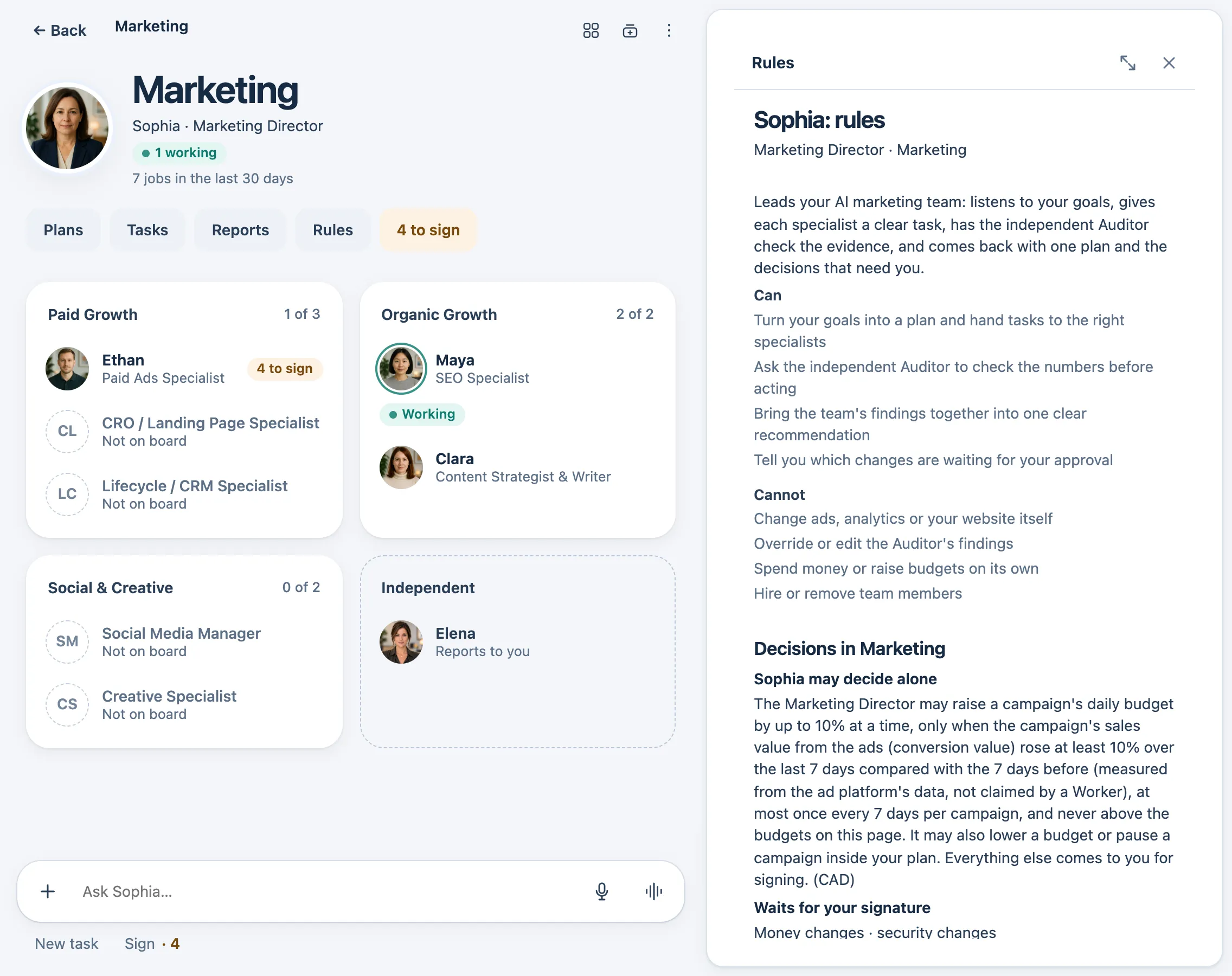This screenshot has height=976, width=1232.
Task: Select the Rules tab
Action: (332, 230)
